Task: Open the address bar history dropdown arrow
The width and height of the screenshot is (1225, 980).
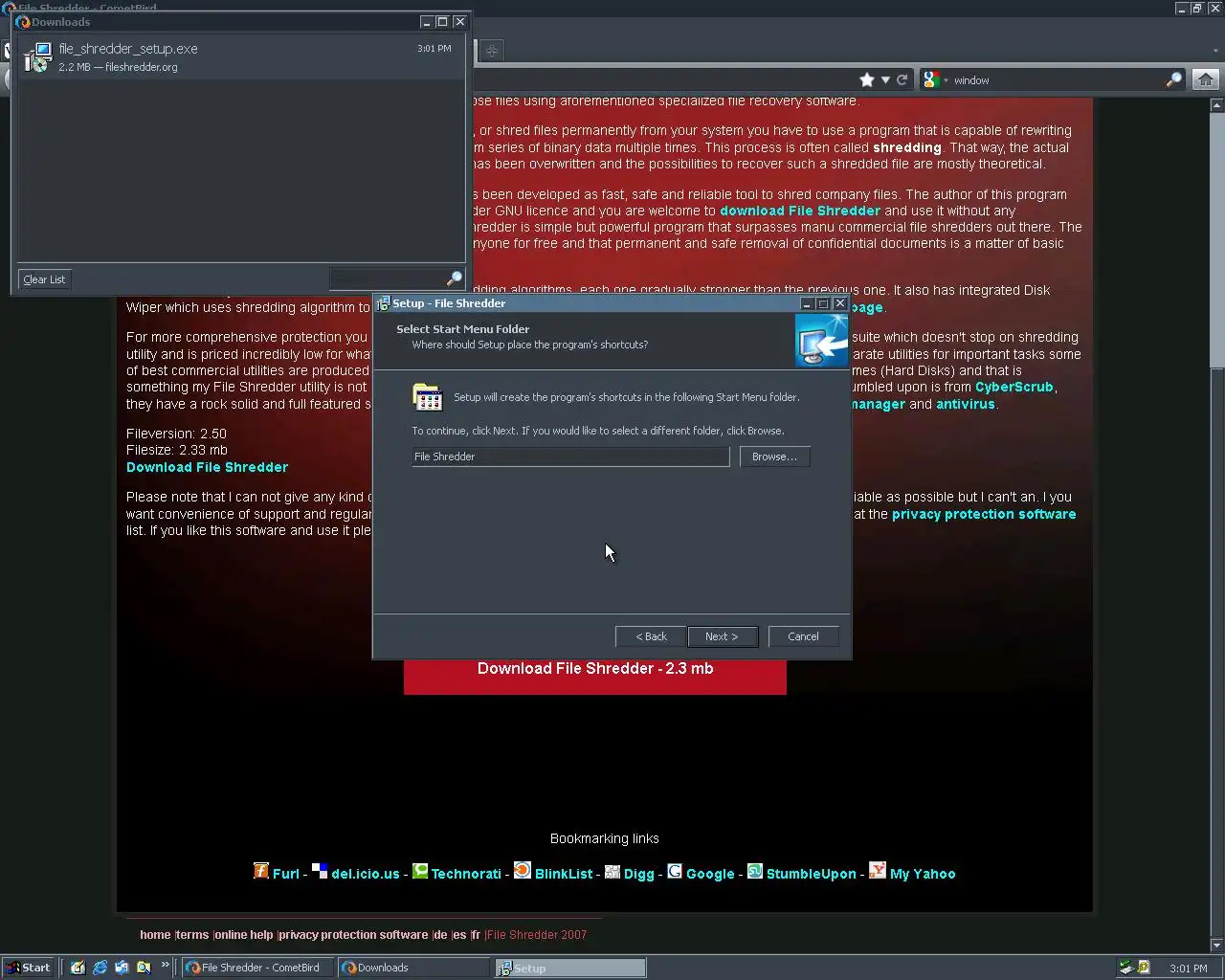Action: (x=885, y=79)
